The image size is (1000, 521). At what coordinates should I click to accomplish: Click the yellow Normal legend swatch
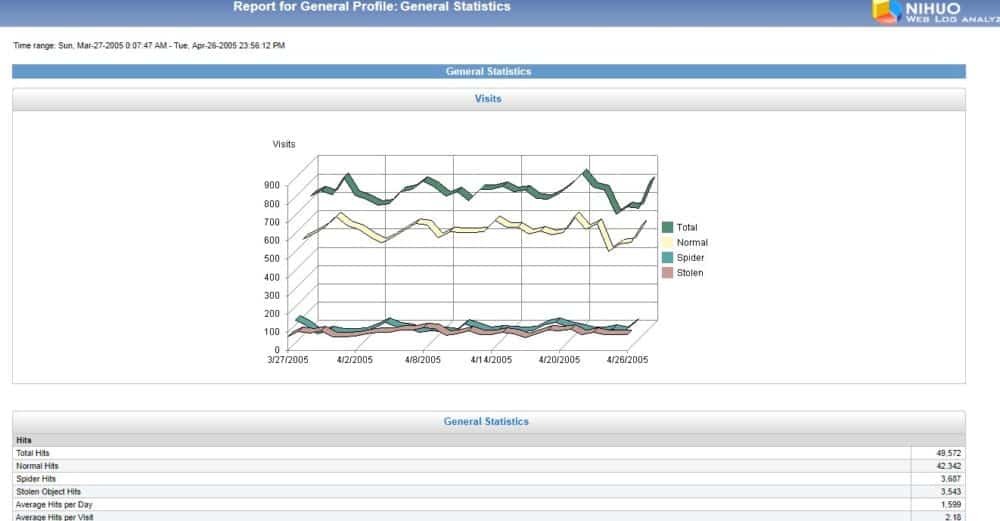pyautogui.click(x=667, y=242)
